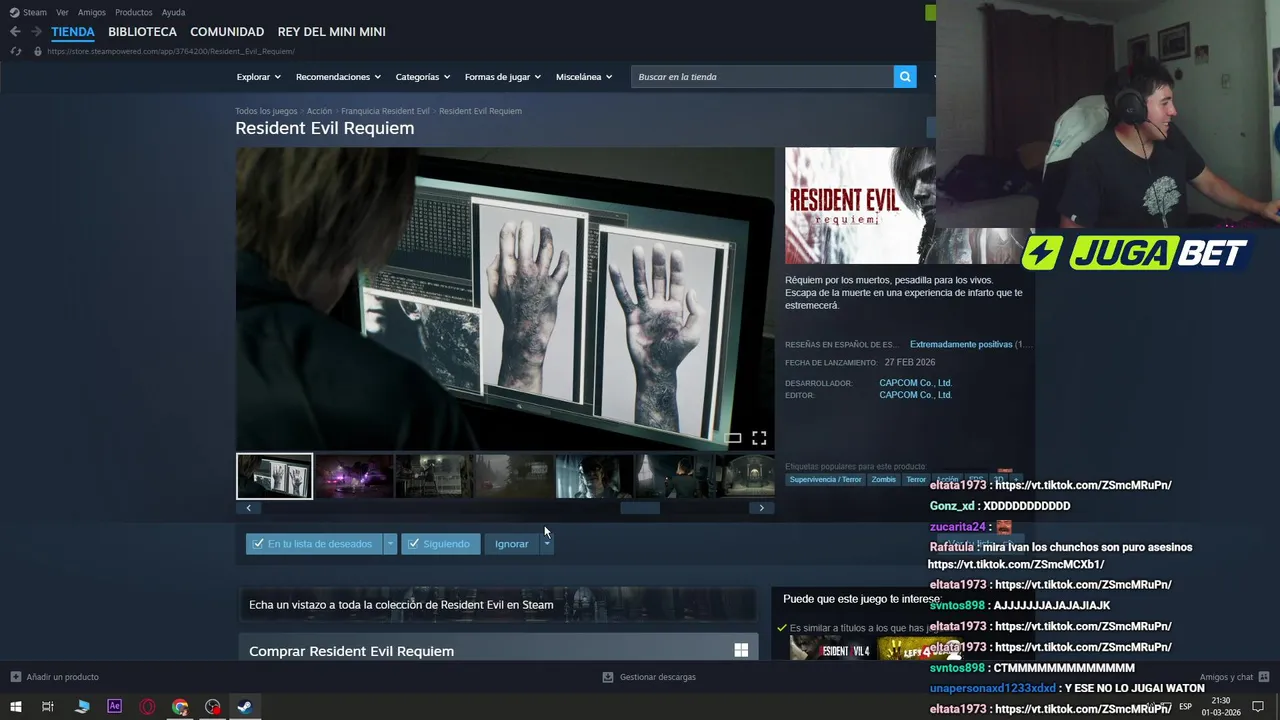
Task: Select the purple-lit second screenshot thumbnail
Action: coord(355,476)
